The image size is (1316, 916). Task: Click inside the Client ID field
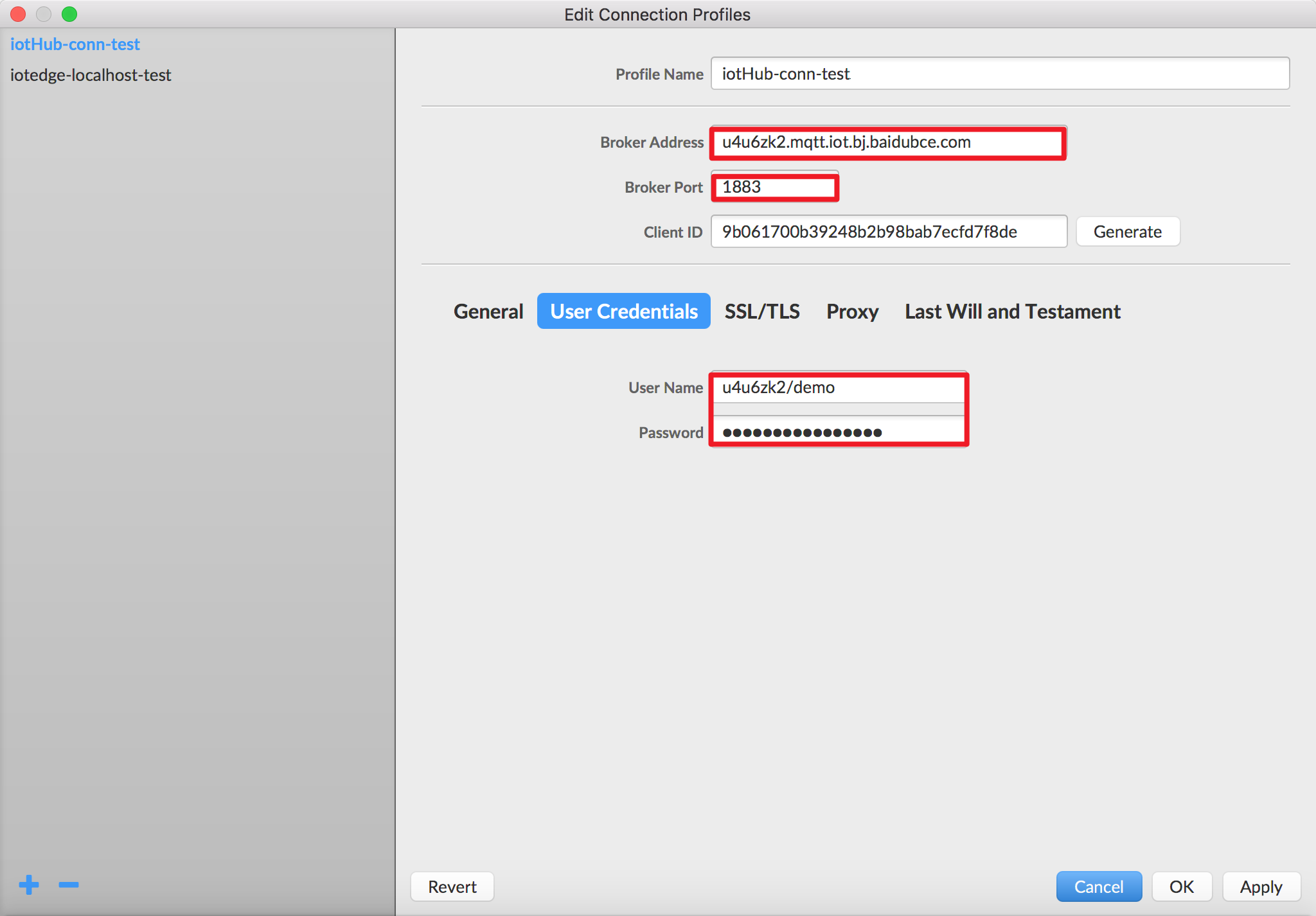tap(888, 232)
